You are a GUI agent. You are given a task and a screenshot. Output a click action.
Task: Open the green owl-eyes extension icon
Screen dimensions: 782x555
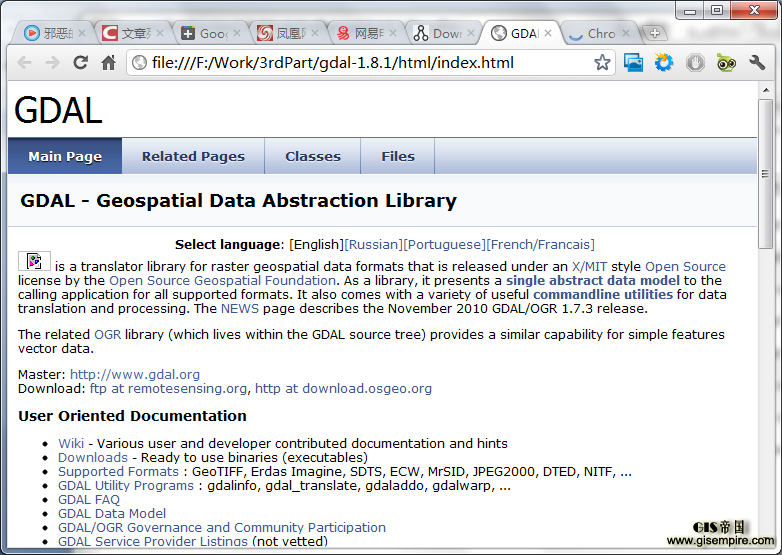(x=726, y=63)
